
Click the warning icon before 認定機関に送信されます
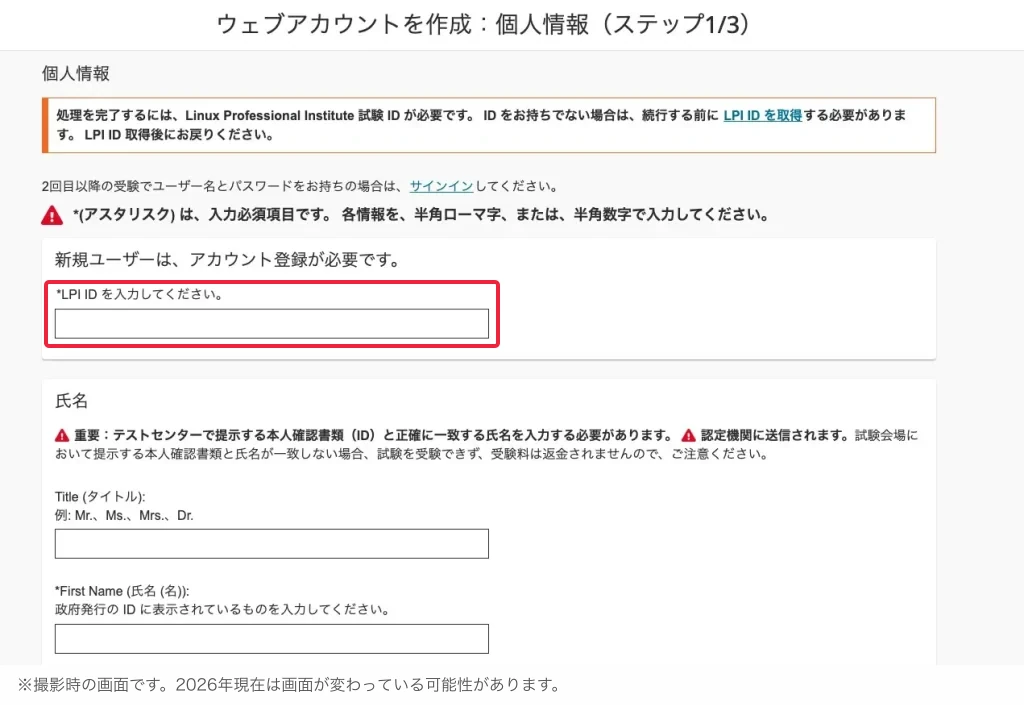pos(688,435)
